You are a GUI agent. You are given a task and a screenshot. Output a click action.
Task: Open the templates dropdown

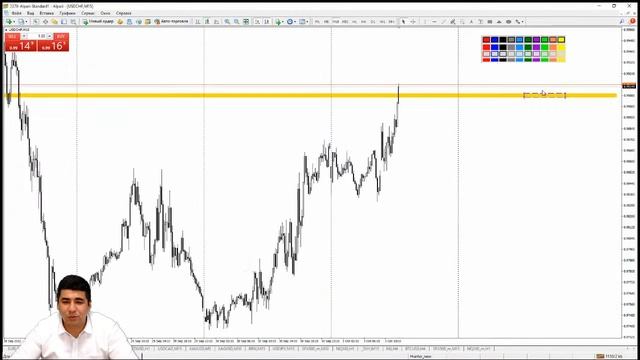303,22
